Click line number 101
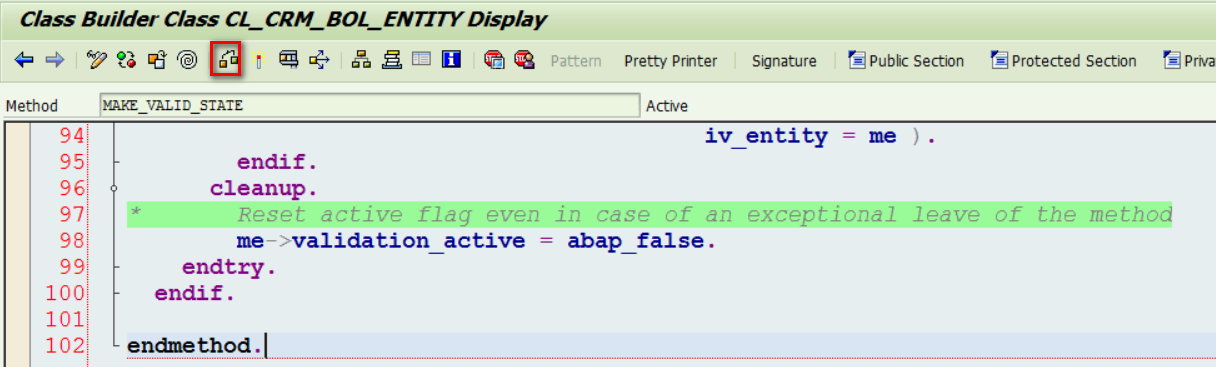Screen dimensions: 1216x367 pos(65,319)
